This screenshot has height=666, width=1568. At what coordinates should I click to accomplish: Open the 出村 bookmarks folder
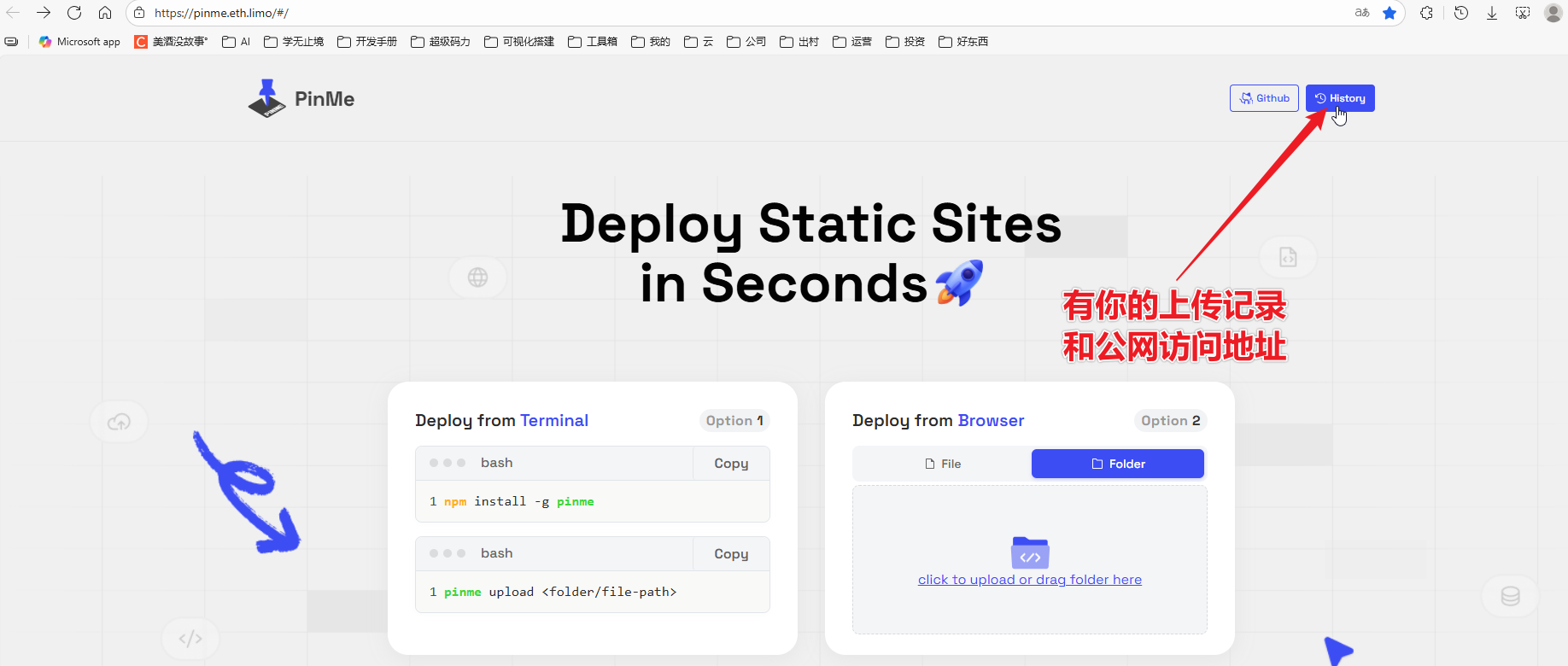coord(799,41)
